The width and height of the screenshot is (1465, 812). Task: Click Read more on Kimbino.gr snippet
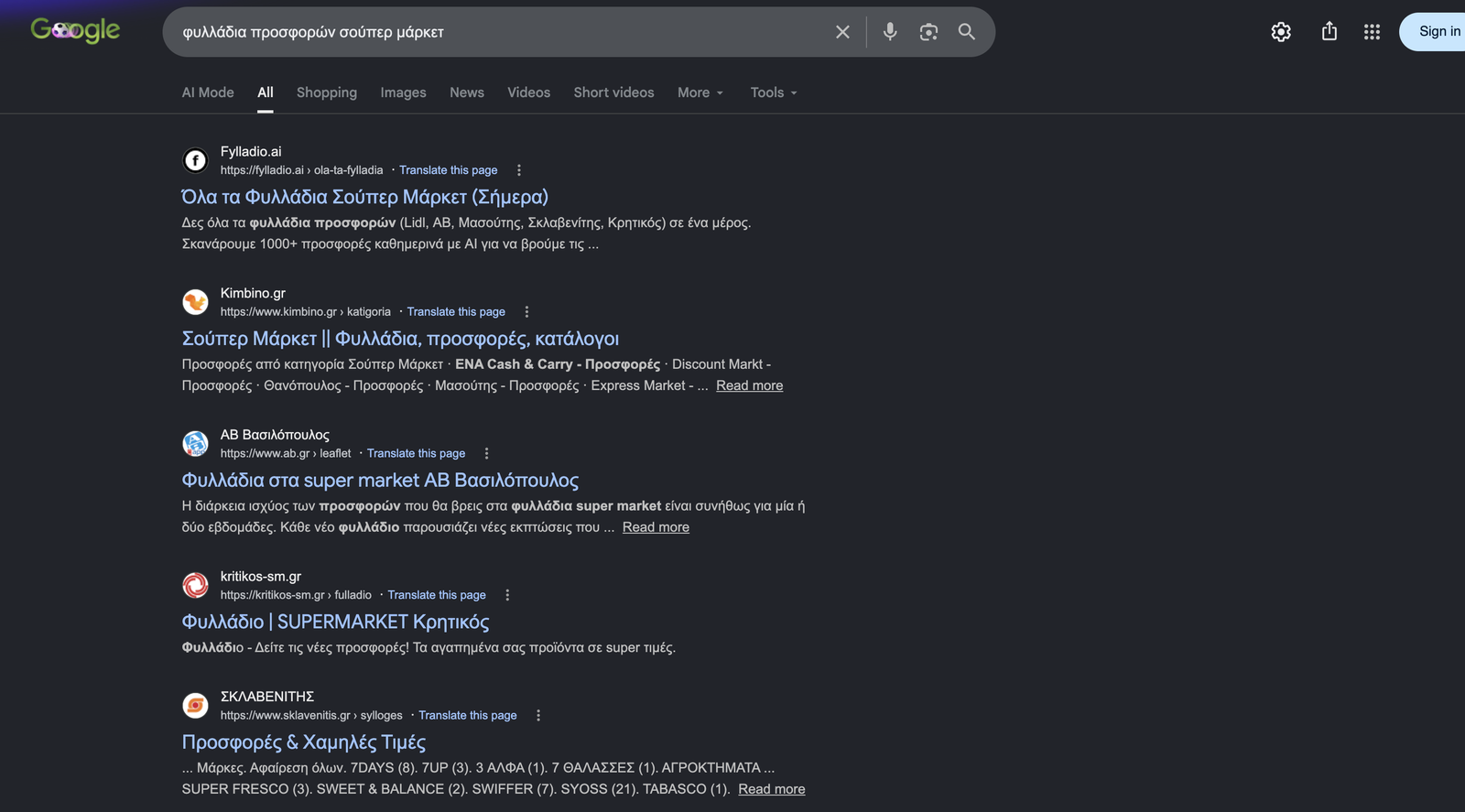(x=750, y=385)
